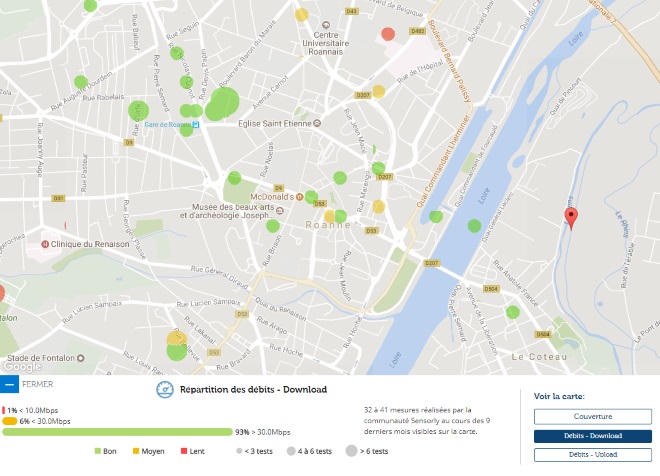Screen dimensions: 660x476
Task: Click the McDonald's restaurant icon
Action: (x=299, y=197)
